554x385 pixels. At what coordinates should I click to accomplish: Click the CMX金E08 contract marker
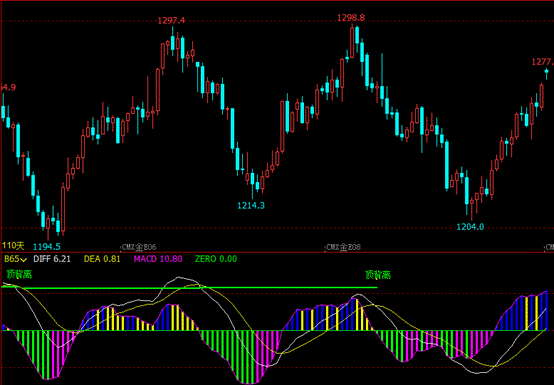343,247
